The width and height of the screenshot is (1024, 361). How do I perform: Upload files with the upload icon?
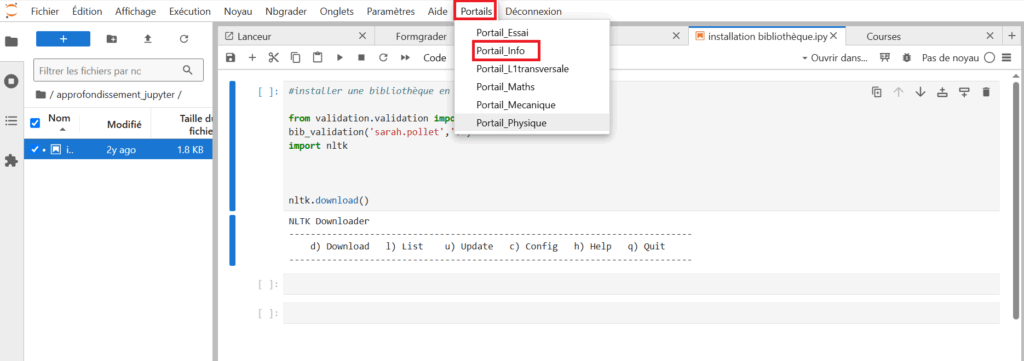[148, 39]
